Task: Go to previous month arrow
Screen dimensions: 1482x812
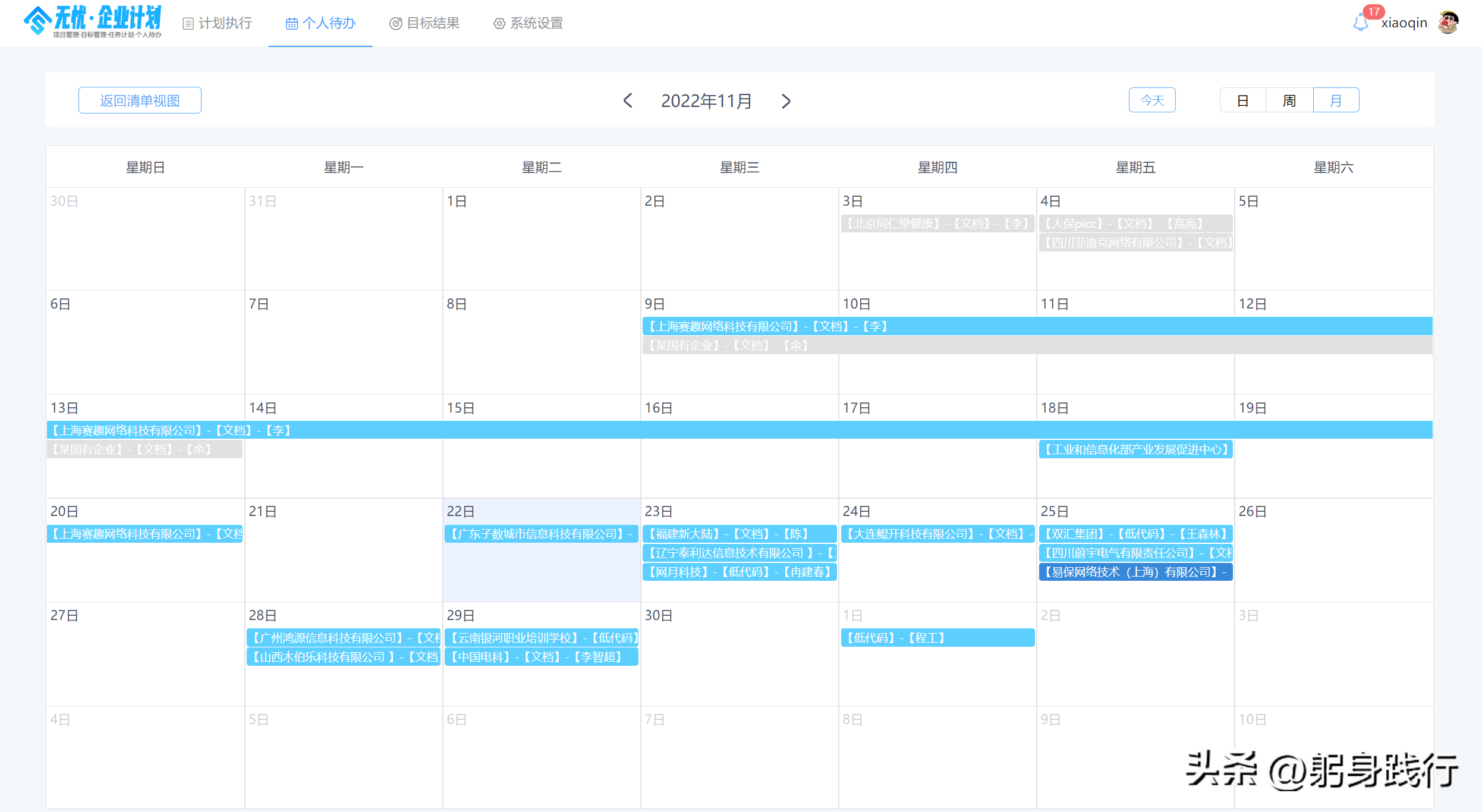Action: pos(628,100)
